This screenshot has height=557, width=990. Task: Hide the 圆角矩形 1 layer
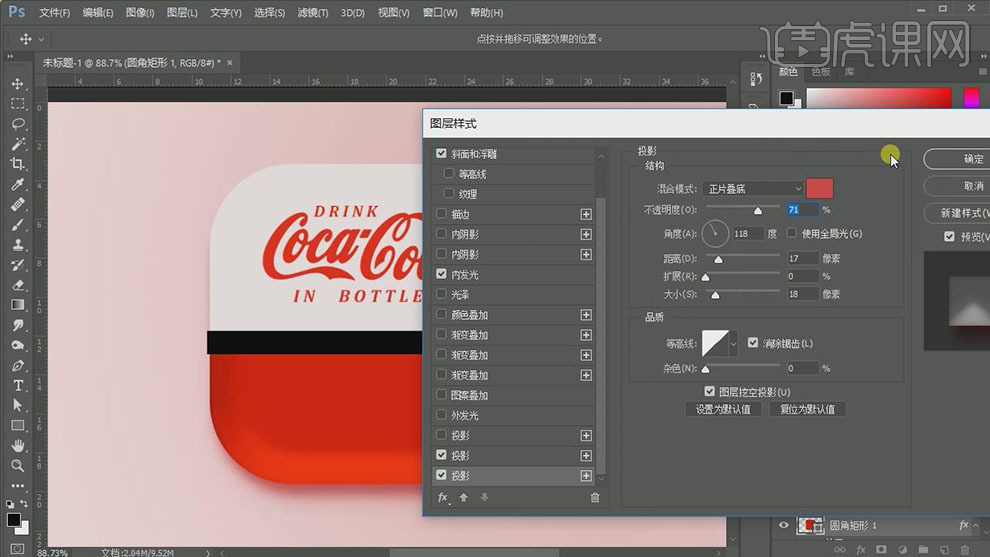(x=784, y=525)
